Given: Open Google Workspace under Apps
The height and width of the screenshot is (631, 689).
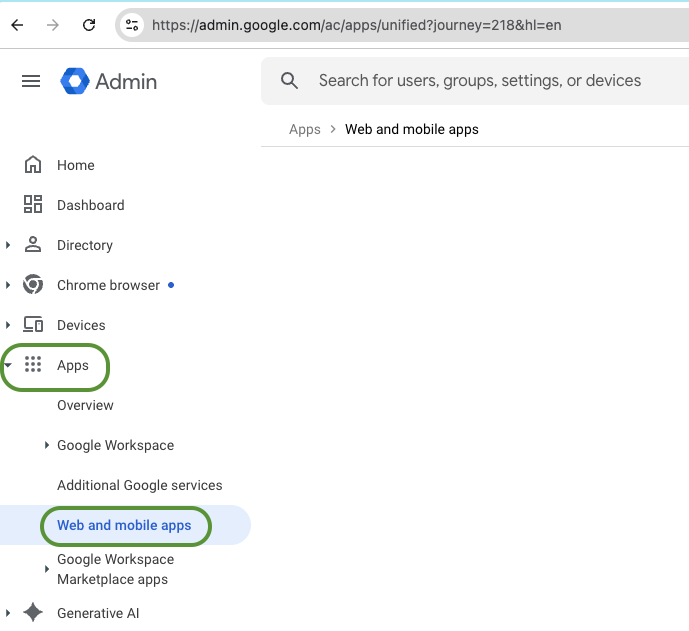Looking at the screenshot, I should [116, 446].
